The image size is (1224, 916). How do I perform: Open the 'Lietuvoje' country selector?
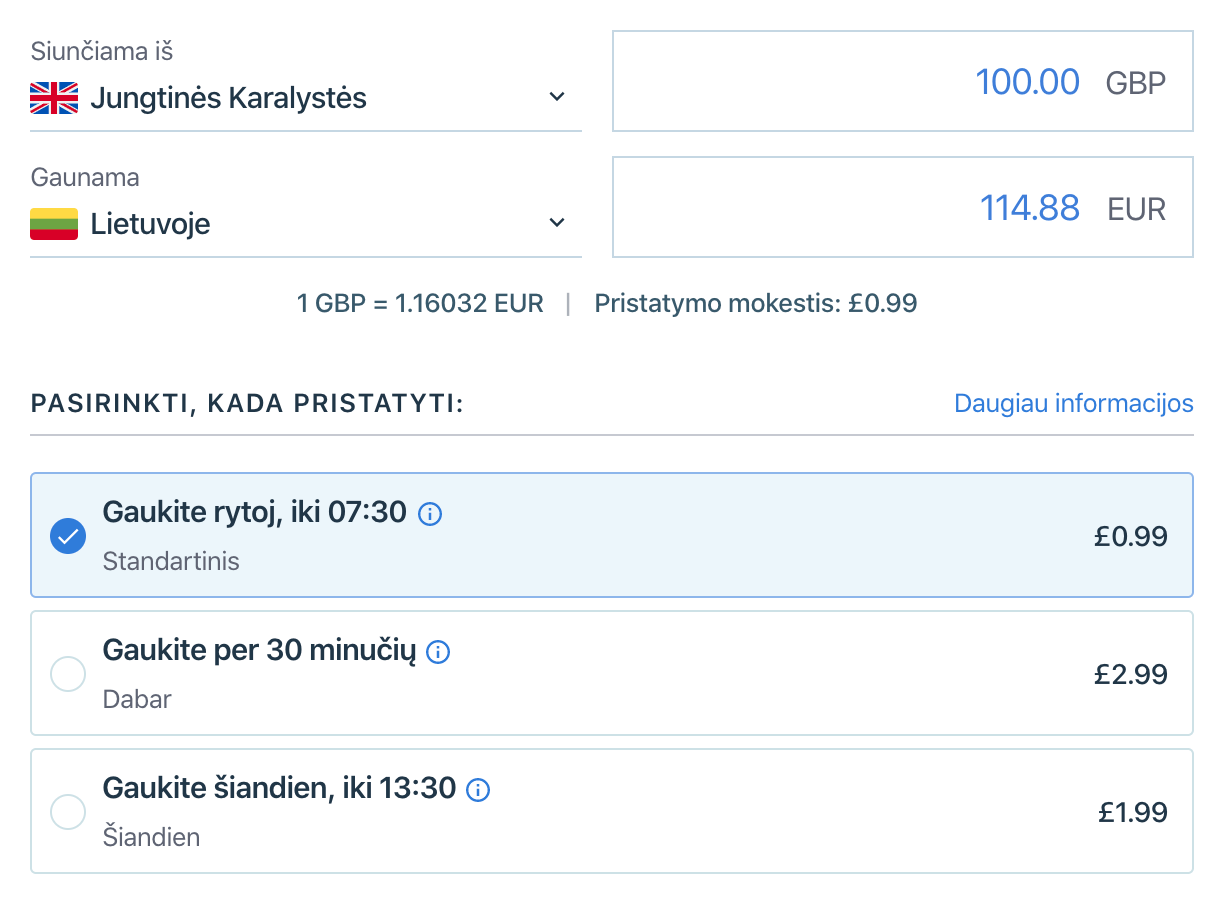point(150,224)
